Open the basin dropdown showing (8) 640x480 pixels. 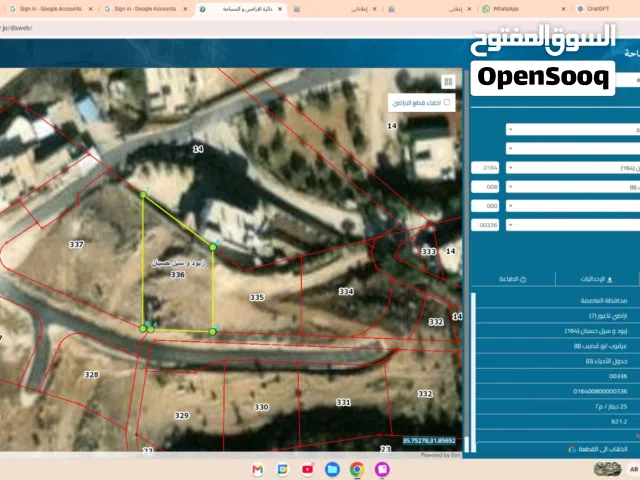click(x=573, y=187)
